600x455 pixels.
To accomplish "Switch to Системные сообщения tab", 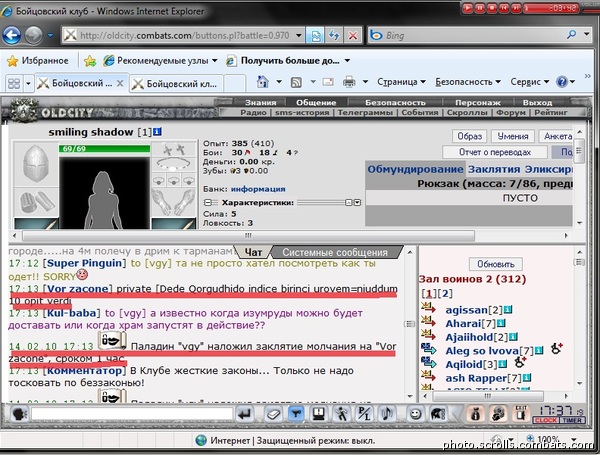I will click(x=335, y=253).
